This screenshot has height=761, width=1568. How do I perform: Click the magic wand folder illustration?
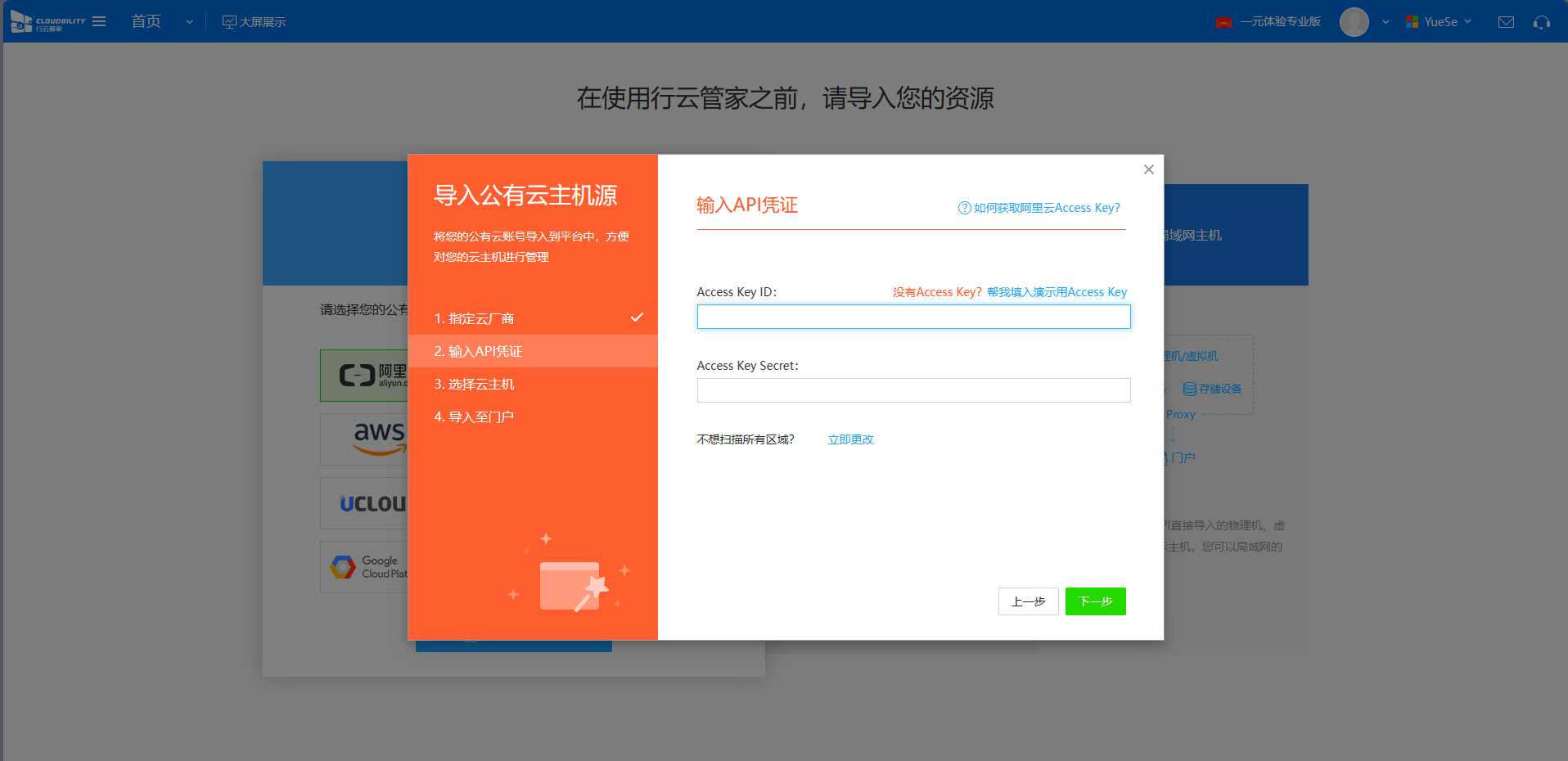click(571, 585)
